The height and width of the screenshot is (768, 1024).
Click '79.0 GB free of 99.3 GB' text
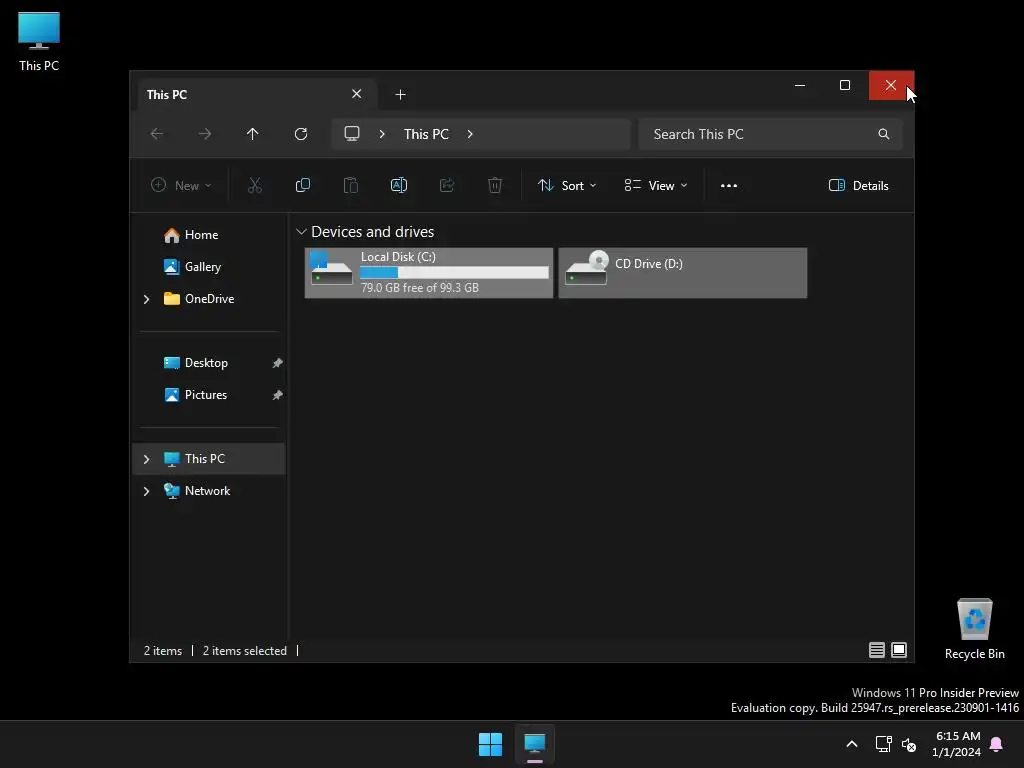pyautogui.click(x=420, y=287)
